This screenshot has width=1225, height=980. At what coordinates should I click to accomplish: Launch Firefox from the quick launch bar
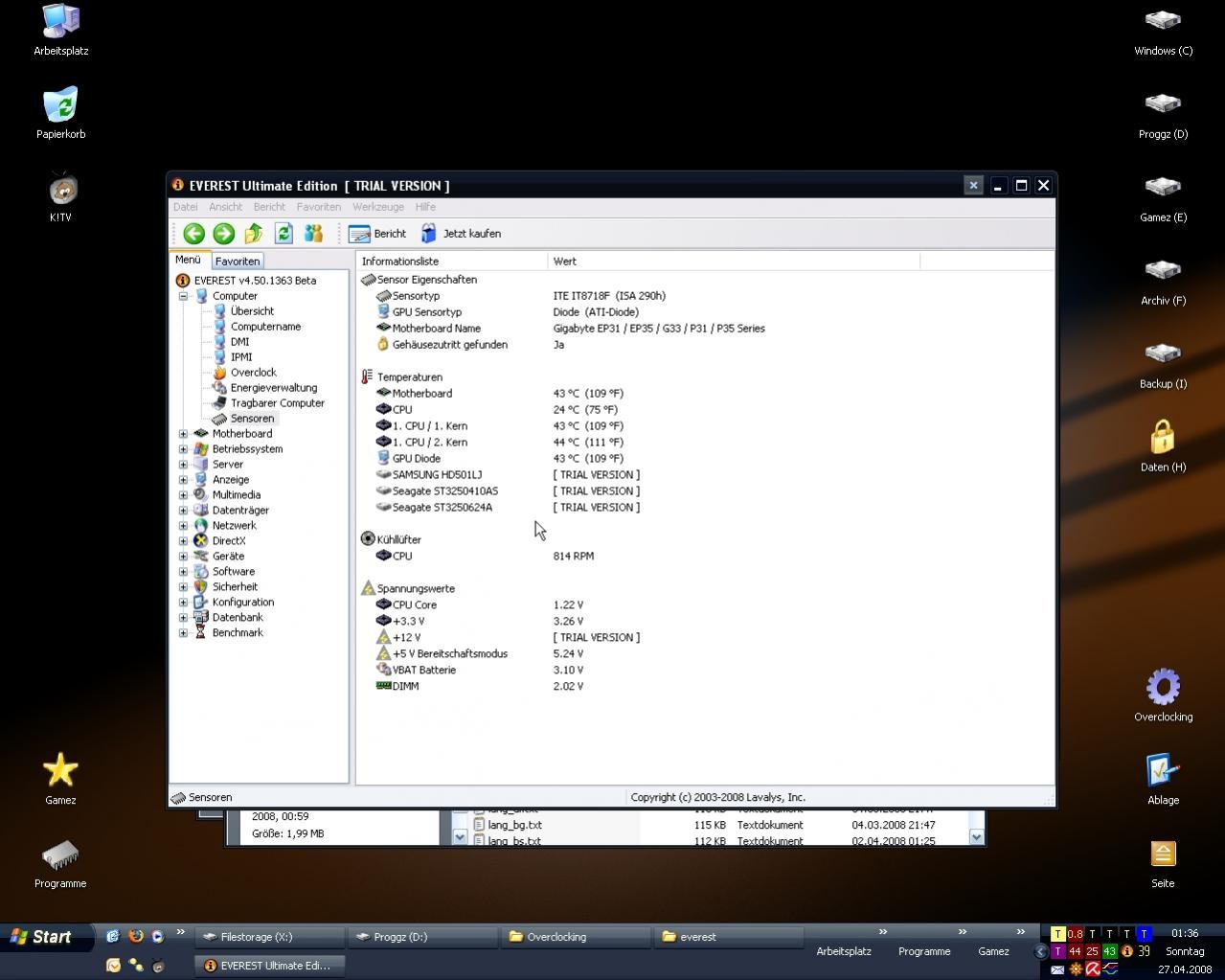tap(135, 936)
